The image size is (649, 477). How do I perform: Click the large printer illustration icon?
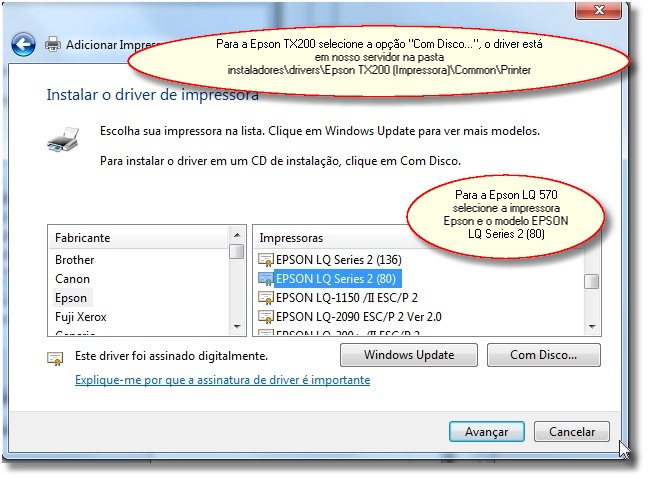pyautogui.click(x=63, y=140)
